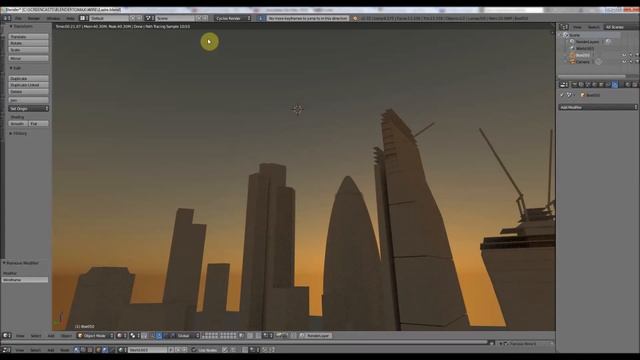Viewport: 640px width, 360px height.
Task: Open the Properties editor type selector icon
Action: tap(564, 84)
